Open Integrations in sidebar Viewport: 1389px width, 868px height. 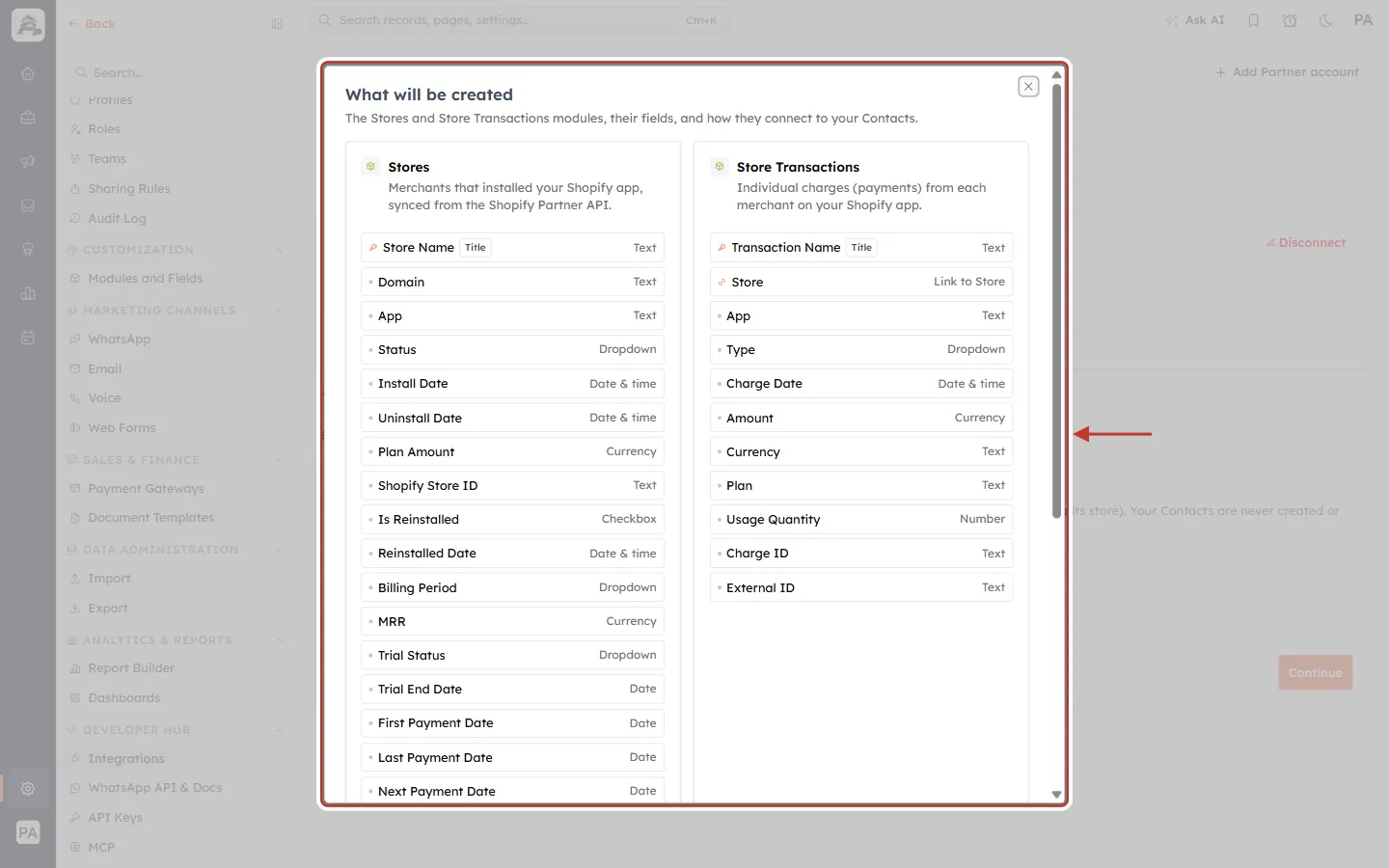point(126,759)
